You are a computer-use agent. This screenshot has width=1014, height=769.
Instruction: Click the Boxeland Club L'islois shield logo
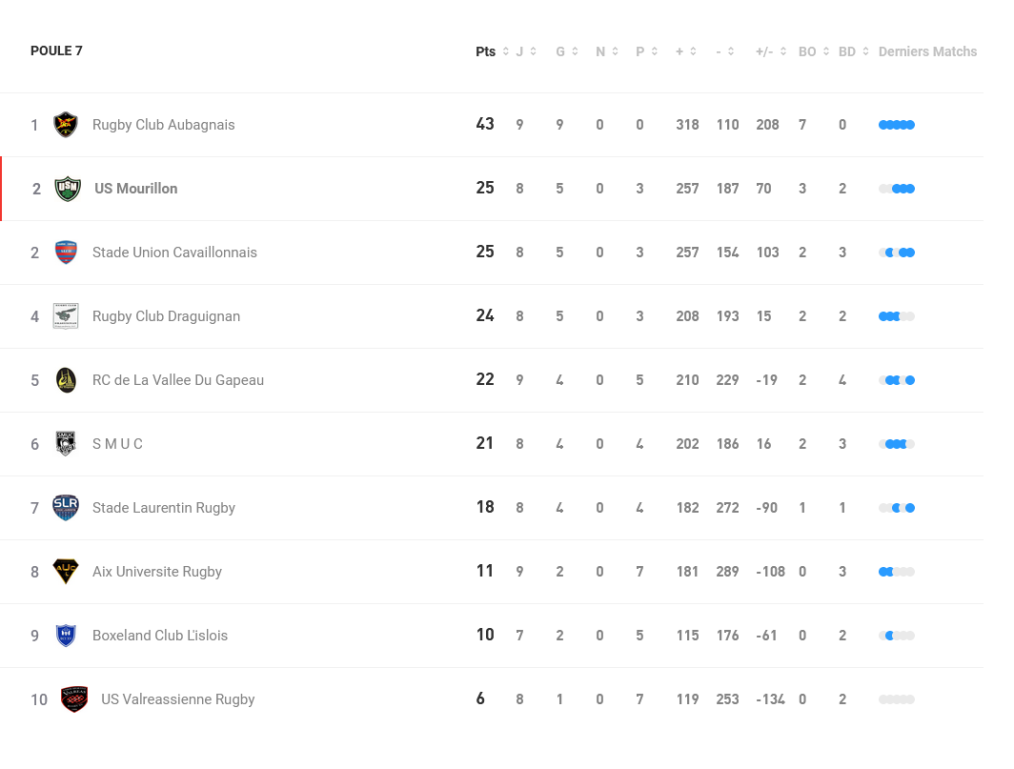pyautogui.click(x=66, y=635)
